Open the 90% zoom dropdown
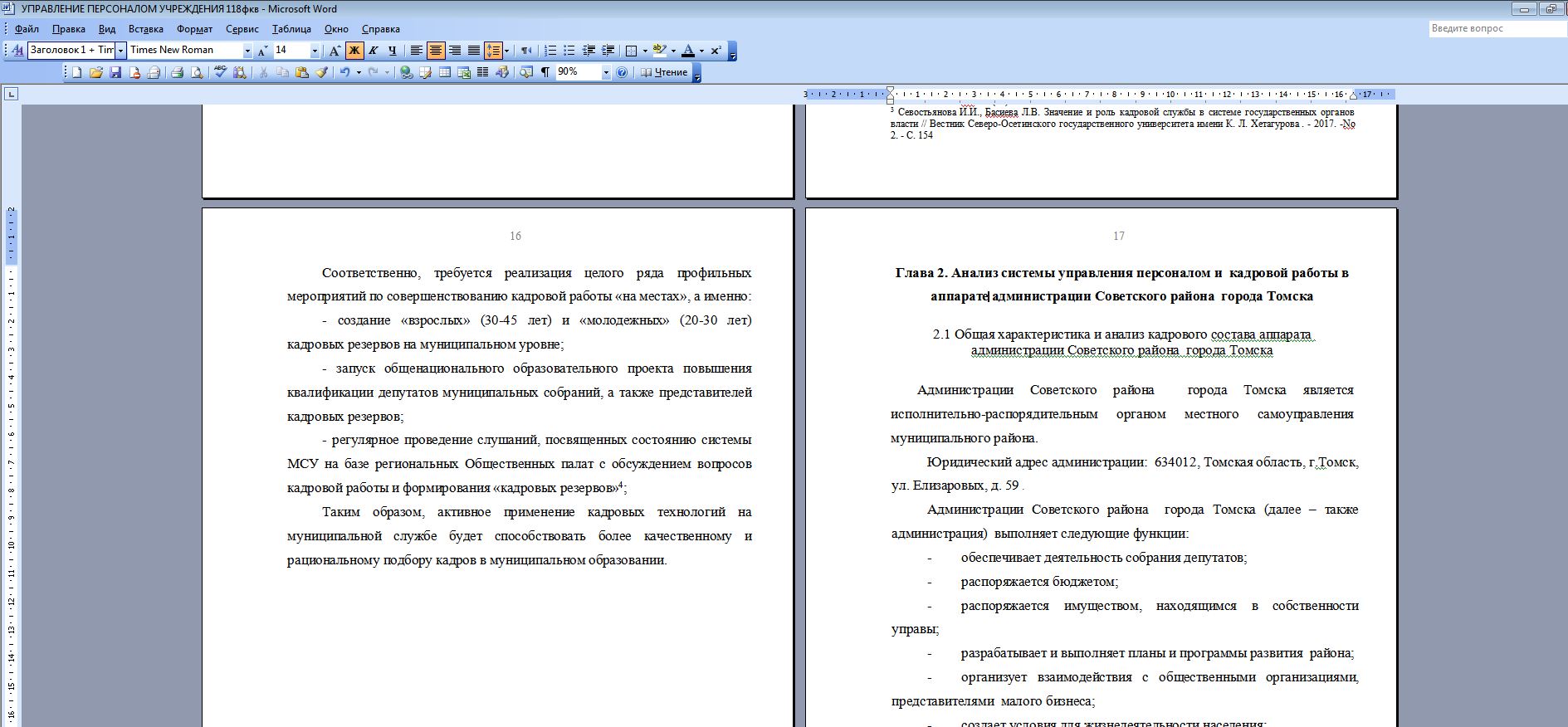 pyautogui.click(x=605, y=73)
